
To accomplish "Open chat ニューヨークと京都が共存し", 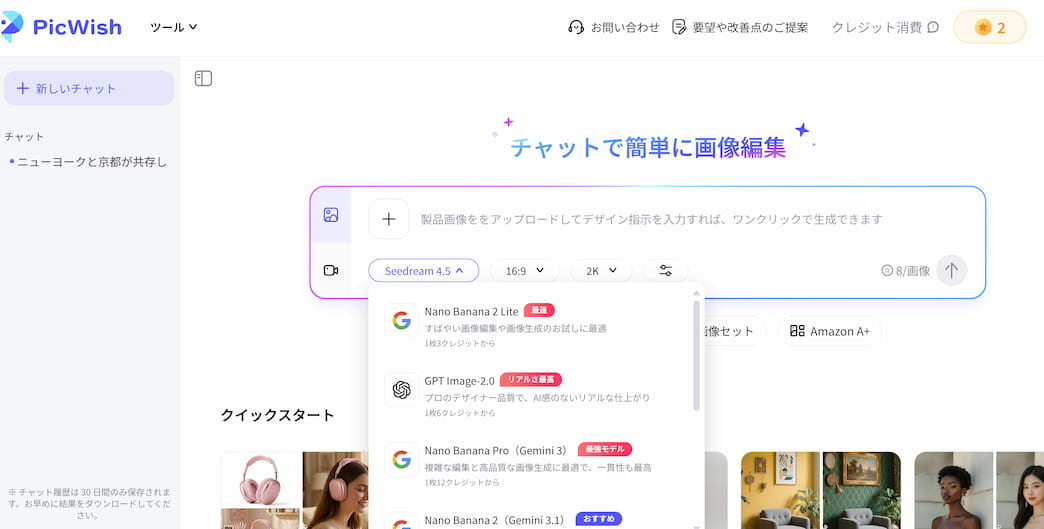I will coord(89,162).
